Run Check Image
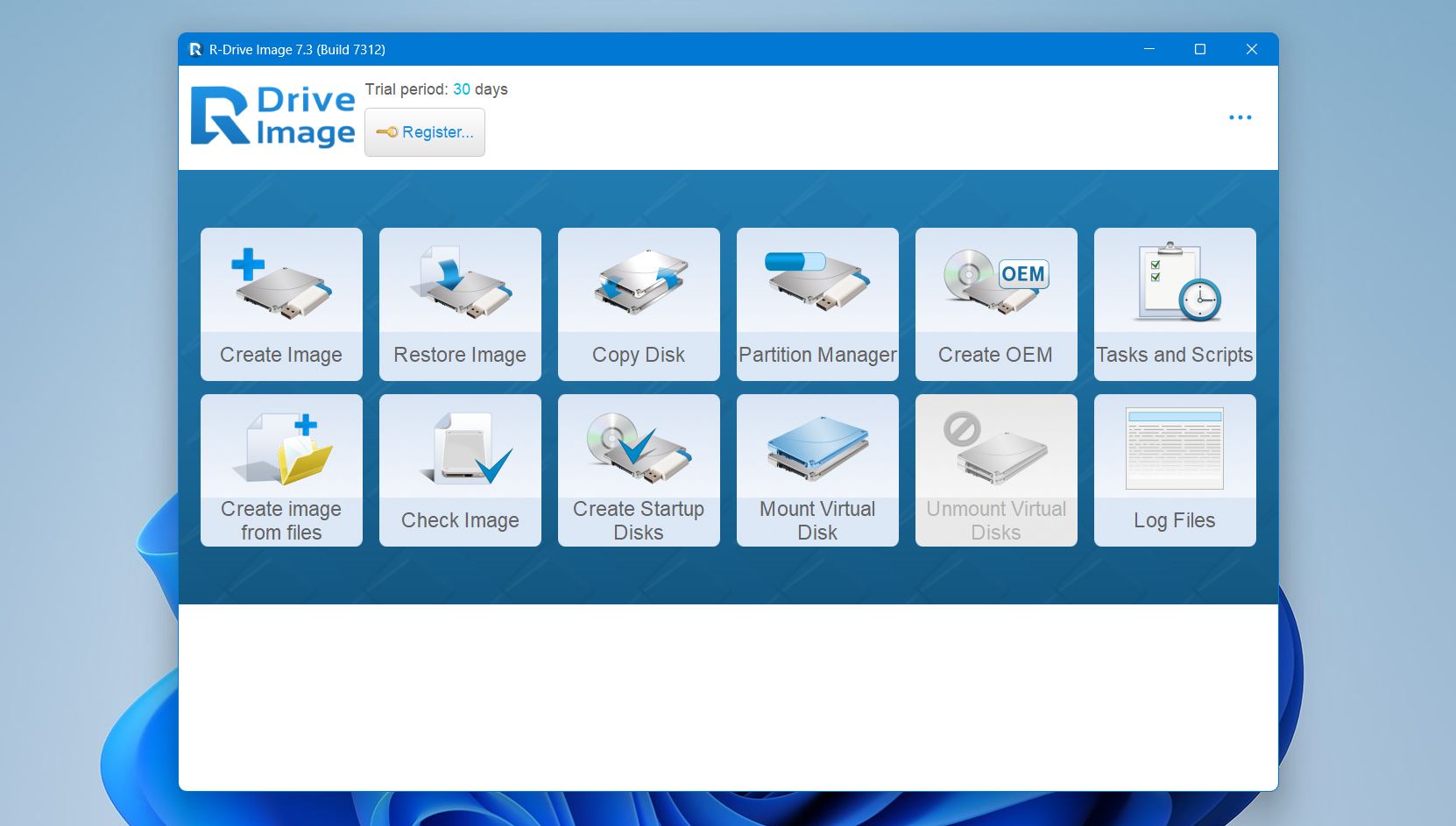This screenshot has height=826, width=1456. click(x=460, y=469)
